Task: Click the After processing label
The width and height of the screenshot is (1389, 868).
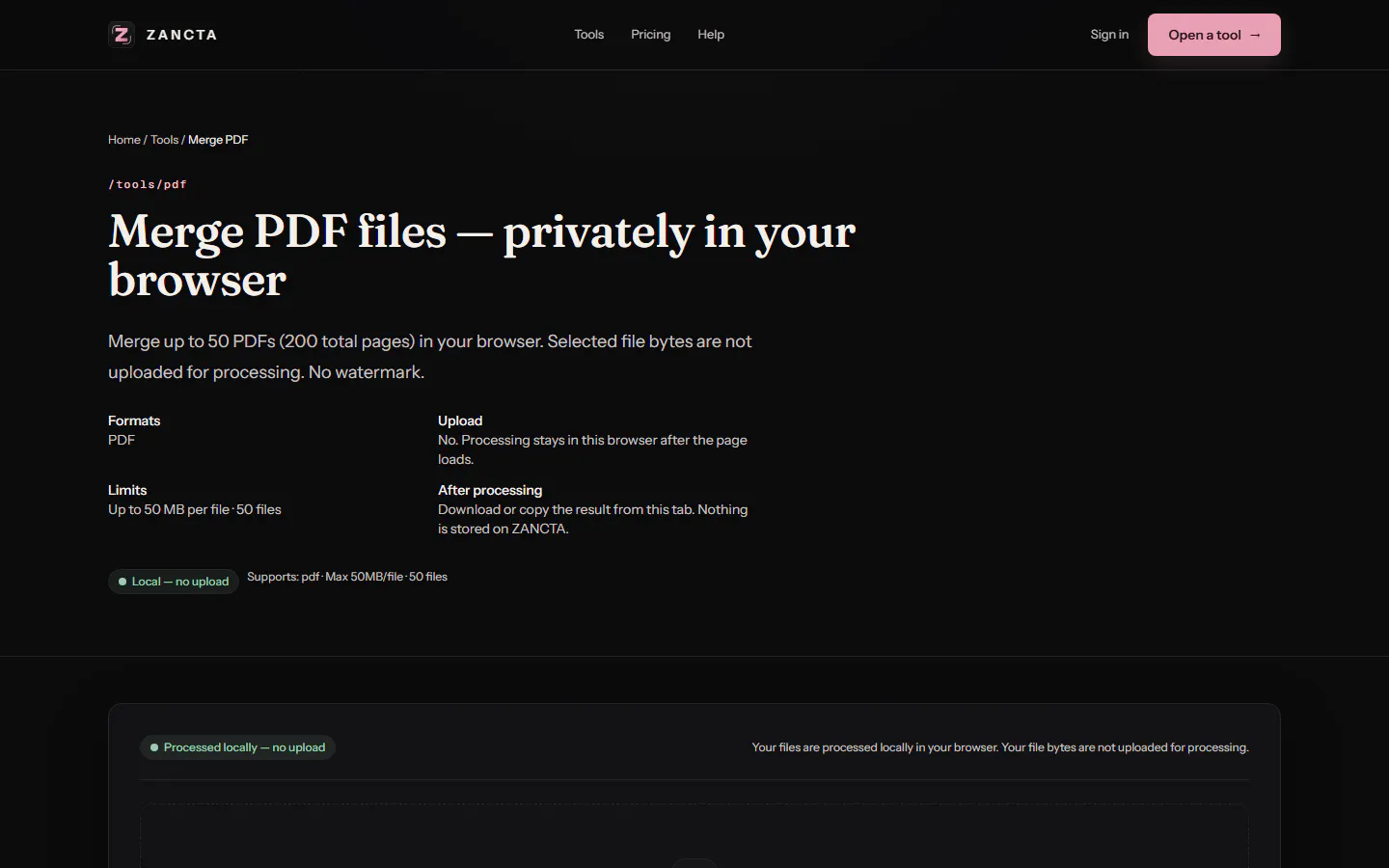Action: tap(490, 490)
